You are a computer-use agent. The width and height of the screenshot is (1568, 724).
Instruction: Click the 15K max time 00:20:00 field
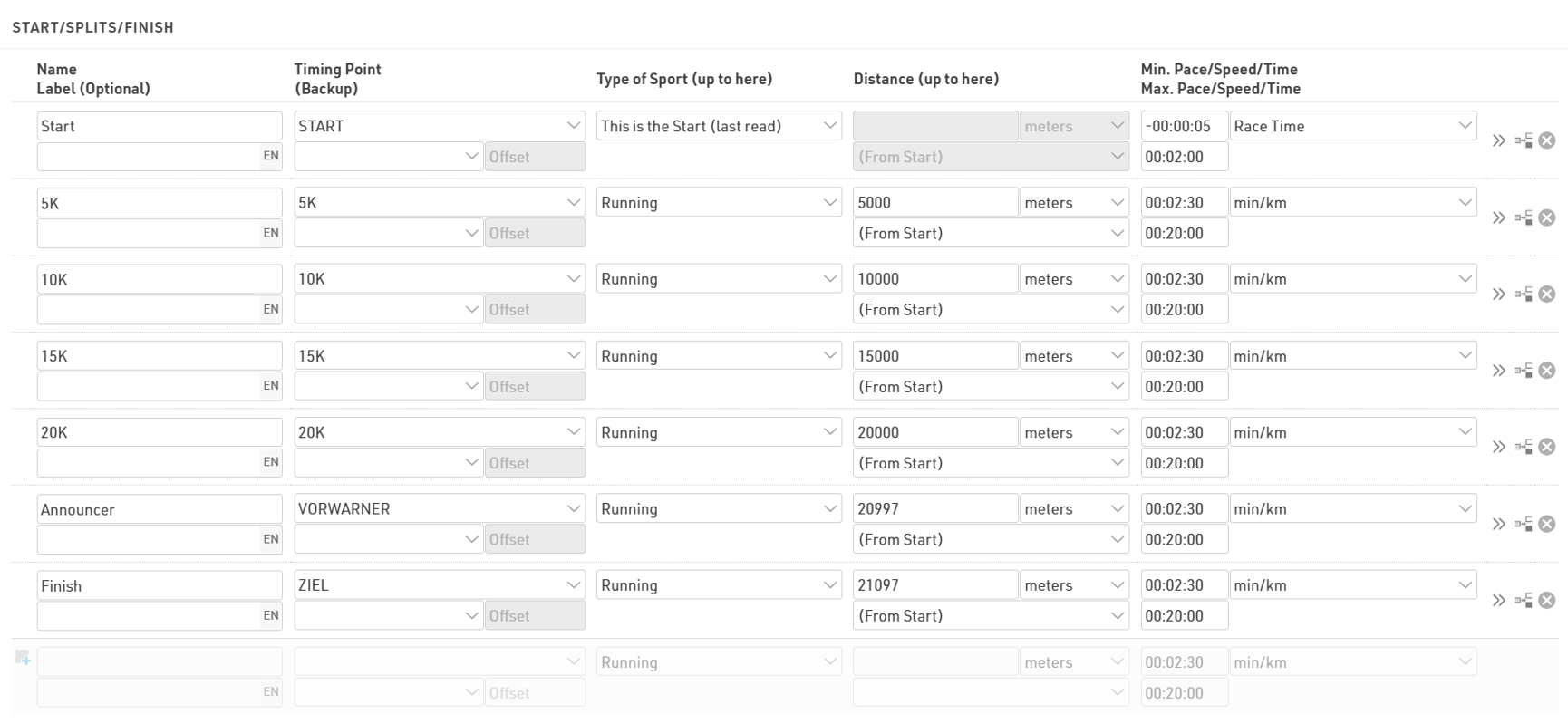1184,387
